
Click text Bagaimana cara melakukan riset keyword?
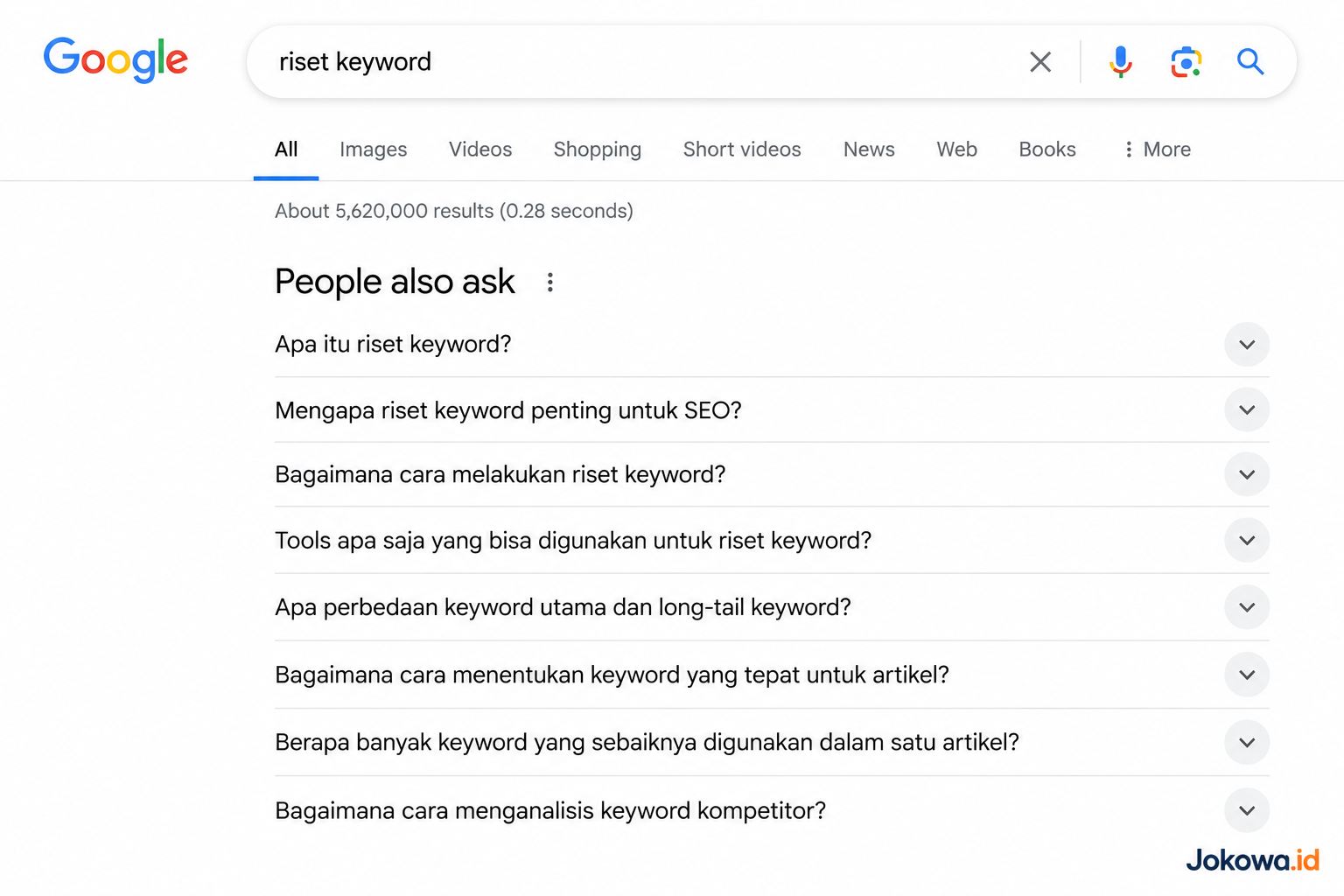click(x=500, y=475)
